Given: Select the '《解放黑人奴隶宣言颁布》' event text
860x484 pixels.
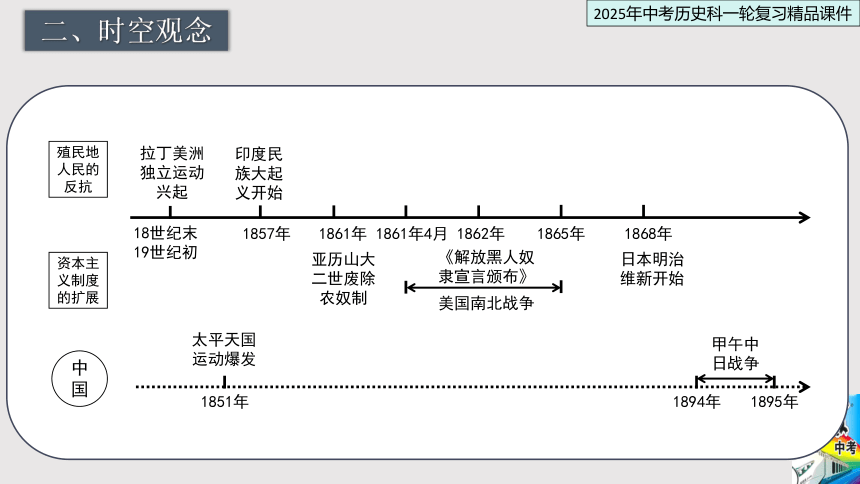Looking at the screenshot, I should (486, 267).
